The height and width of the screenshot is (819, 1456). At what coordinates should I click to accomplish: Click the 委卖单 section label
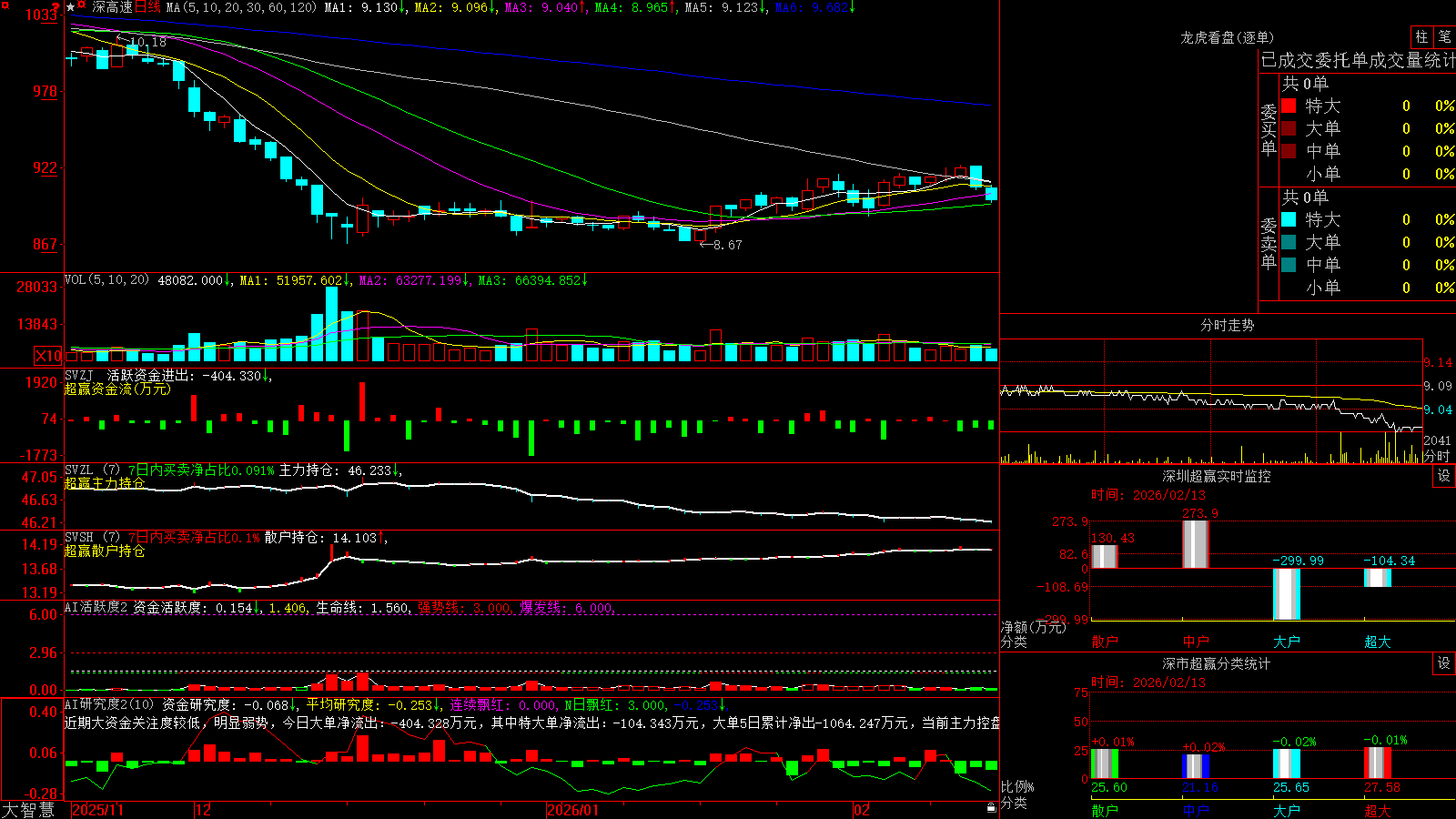tap(1269, 242)
